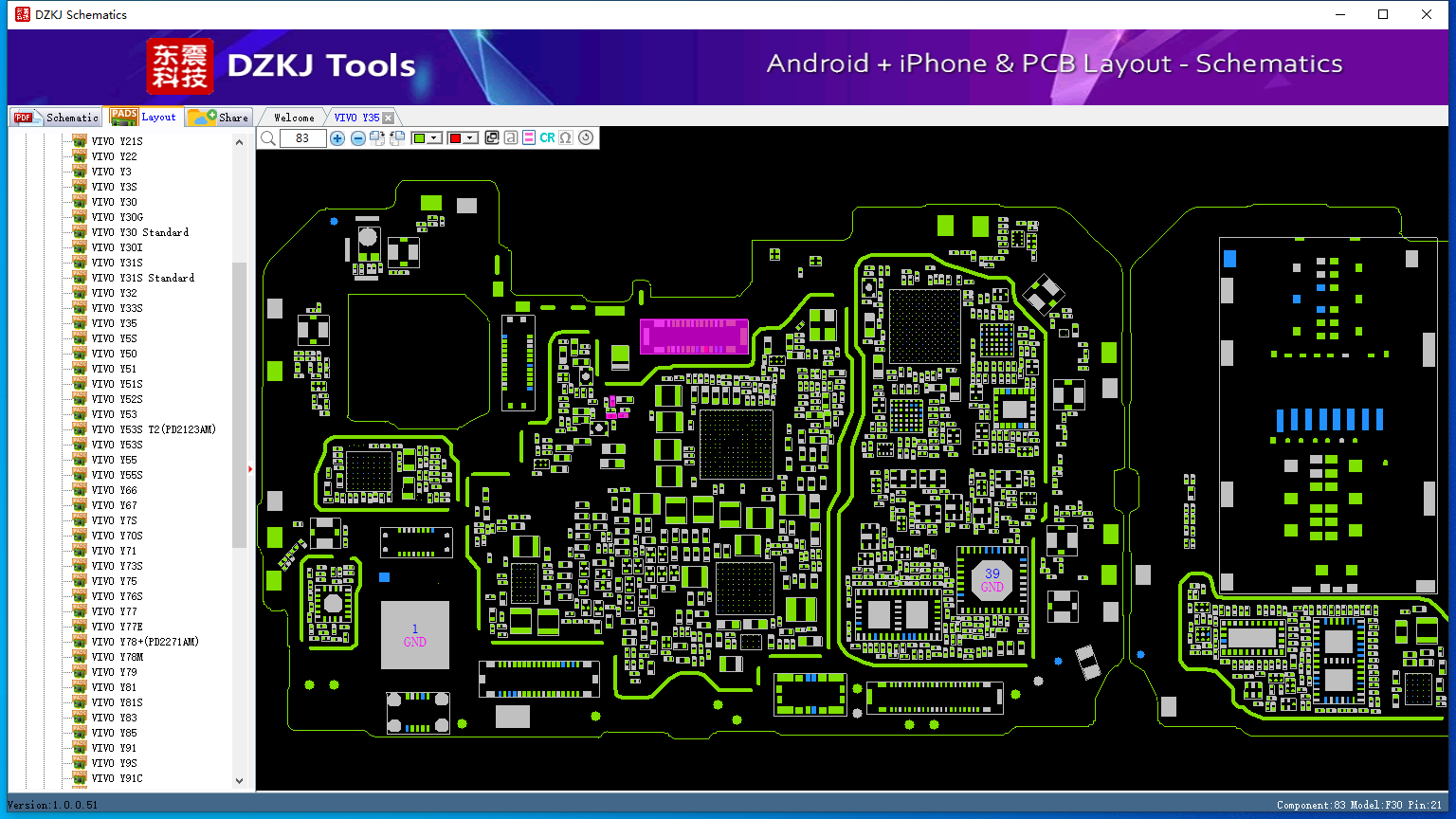Screen dimensions: 1456x819
Task: Zoom in with the blue plus button
Action: pyautogui.click(x=337, y=138)
